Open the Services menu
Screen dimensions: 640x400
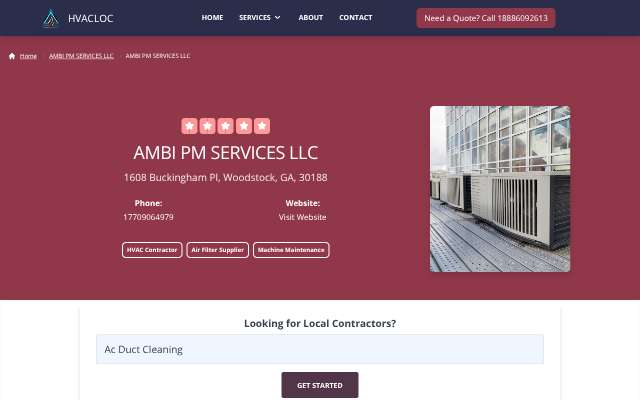[x=255, y=18]
